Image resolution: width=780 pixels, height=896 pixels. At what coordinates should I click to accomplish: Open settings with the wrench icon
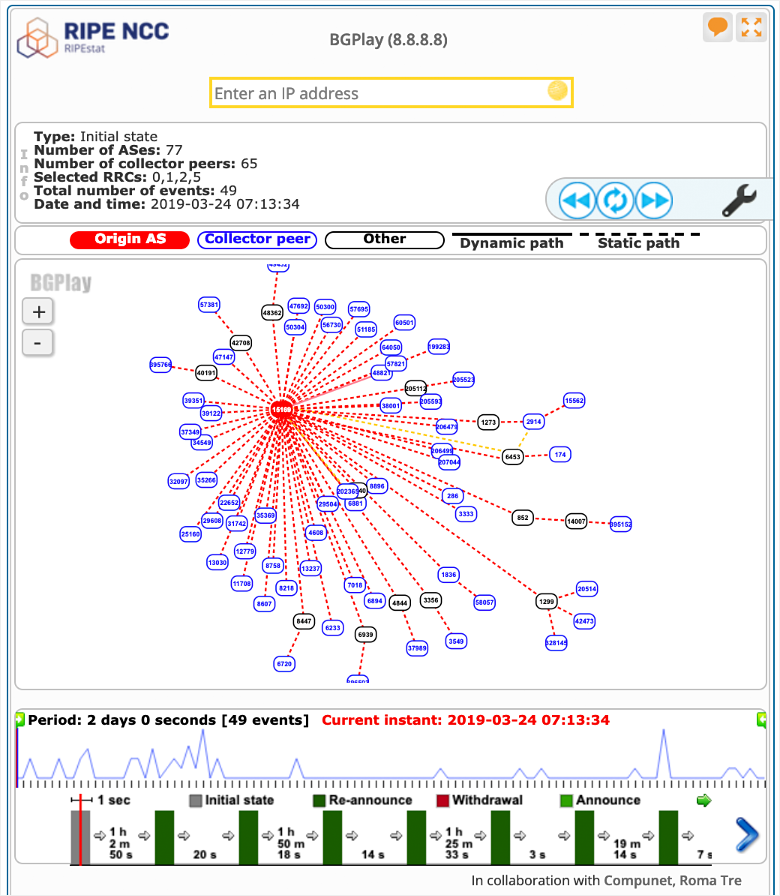(739, 201)
